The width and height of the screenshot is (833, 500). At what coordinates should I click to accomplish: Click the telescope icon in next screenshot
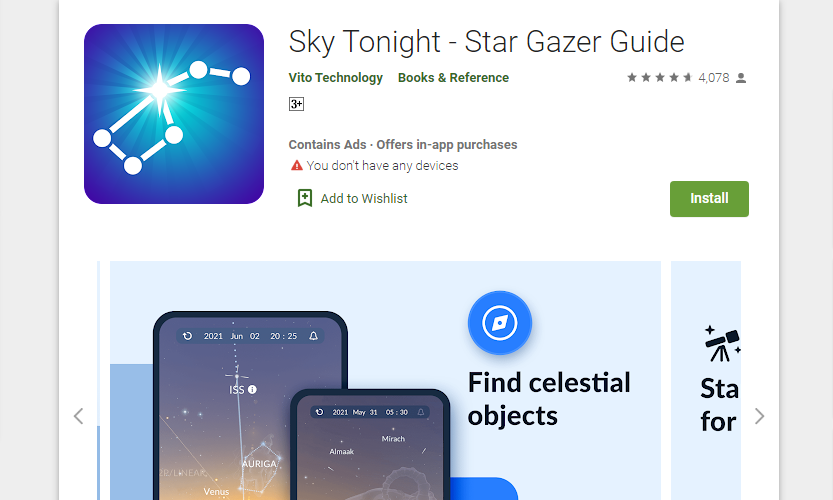pos(722,344)
